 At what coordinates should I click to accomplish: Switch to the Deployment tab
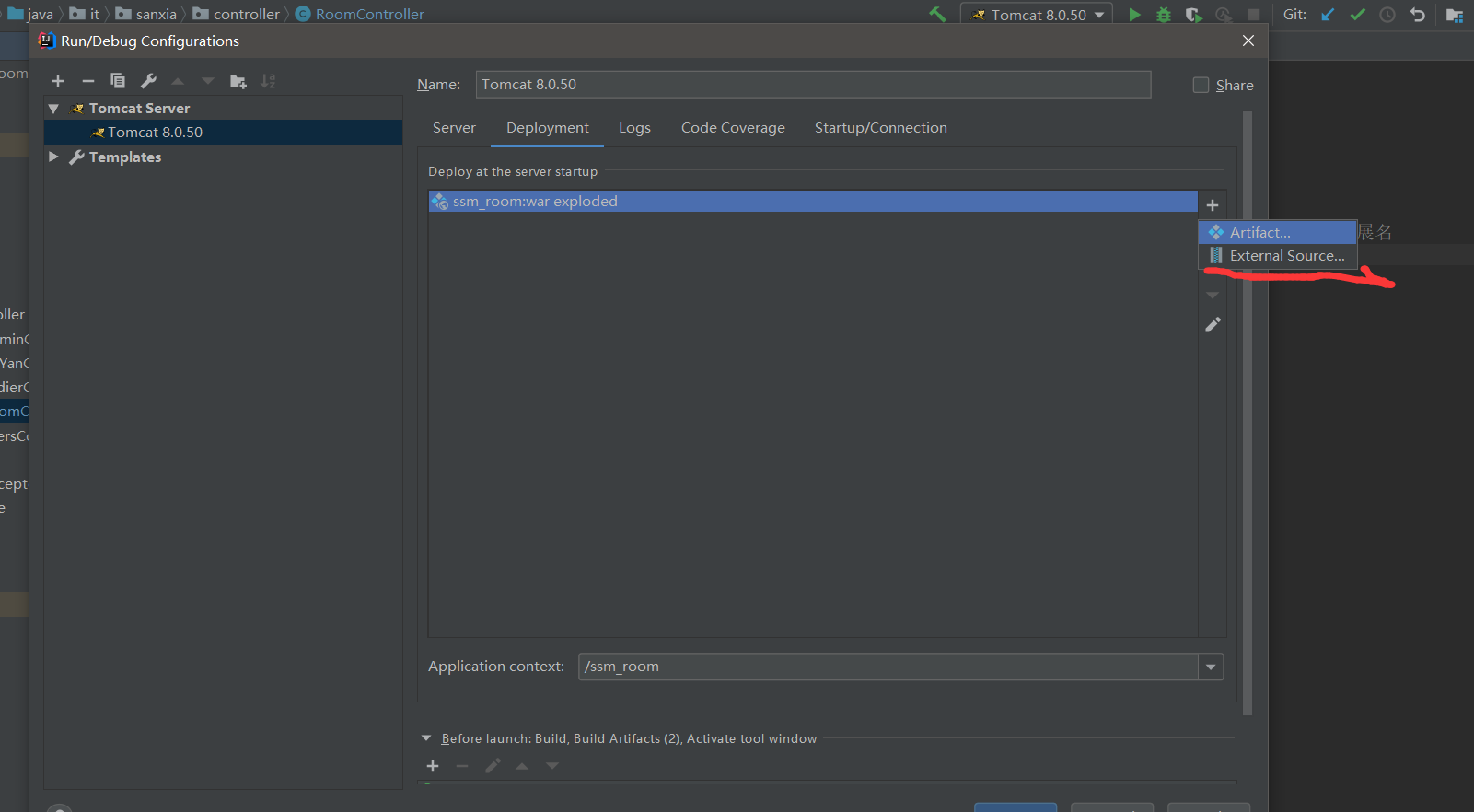(548, 128)
